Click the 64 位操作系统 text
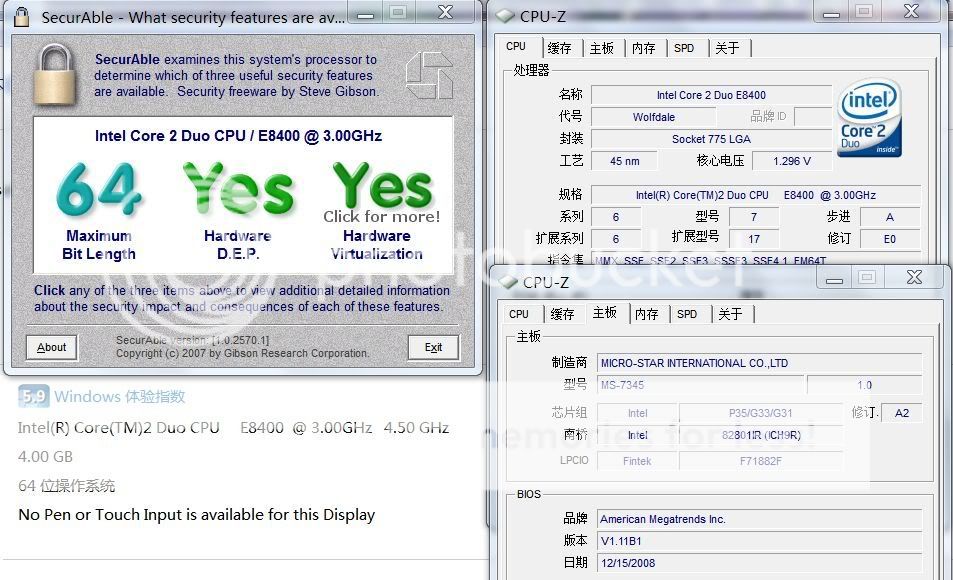This screenshot has width=953, height=580. pyautogui.click(x=66, y=486)
